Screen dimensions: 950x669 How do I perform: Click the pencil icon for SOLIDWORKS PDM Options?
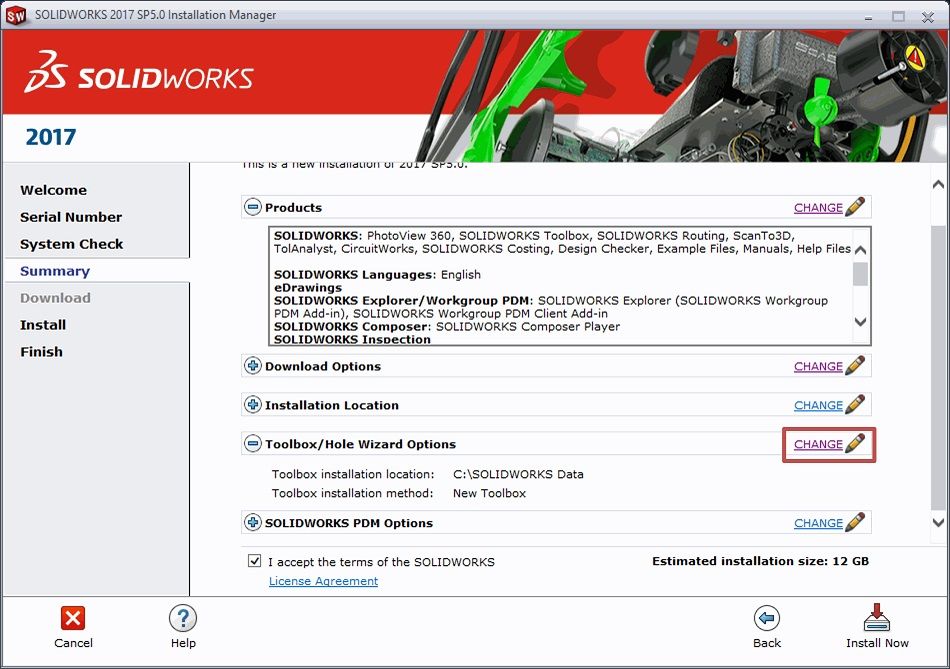855,523
